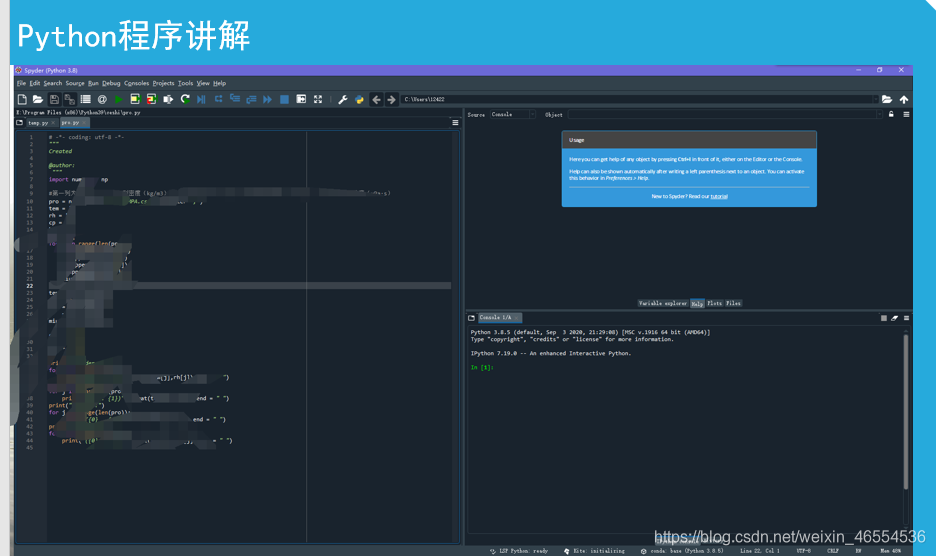
Task: Switch to the temp.py editor tab
Action: tap(38, 123)
